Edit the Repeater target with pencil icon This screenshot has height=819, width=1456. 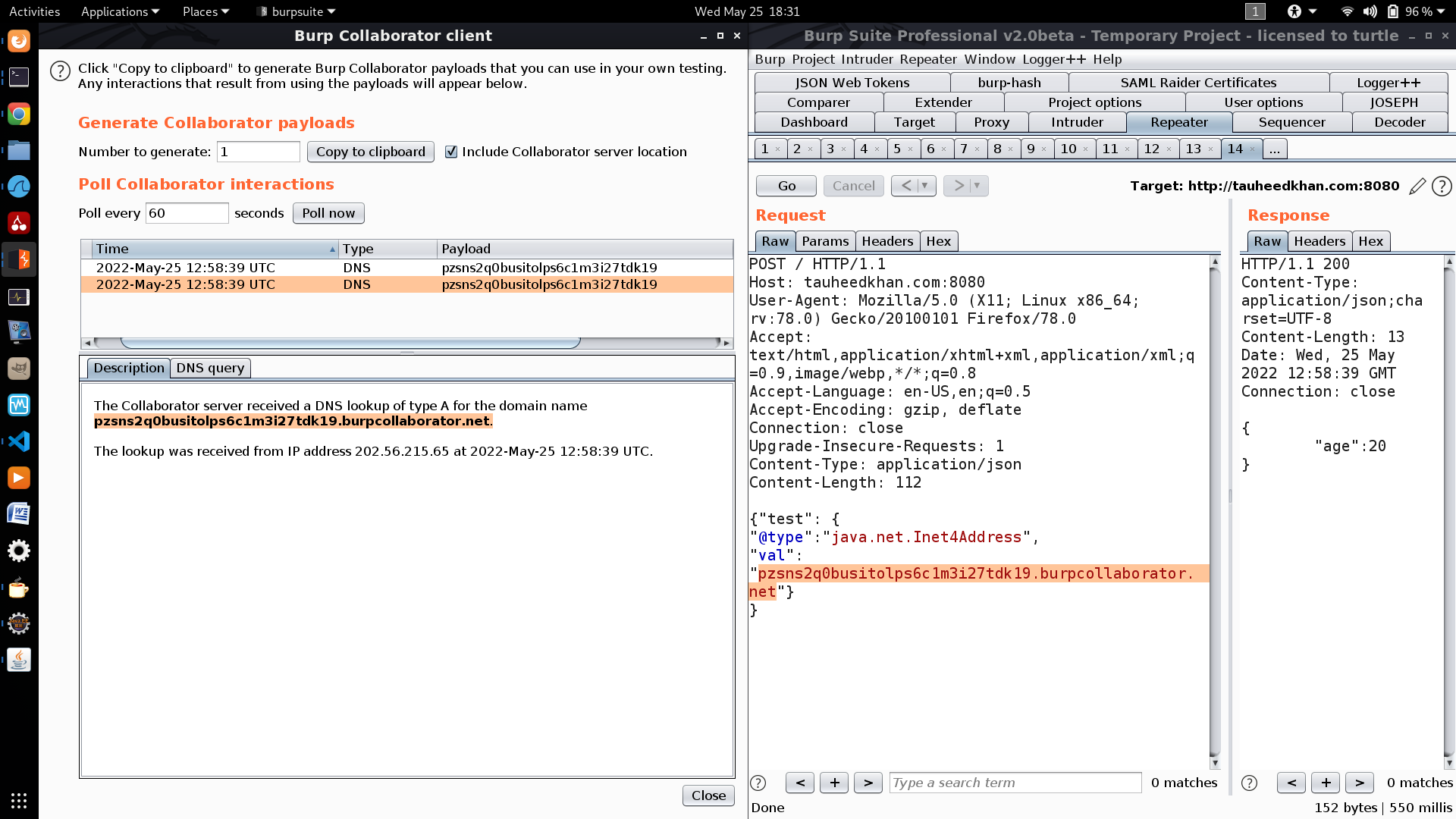pos(1417,187)
